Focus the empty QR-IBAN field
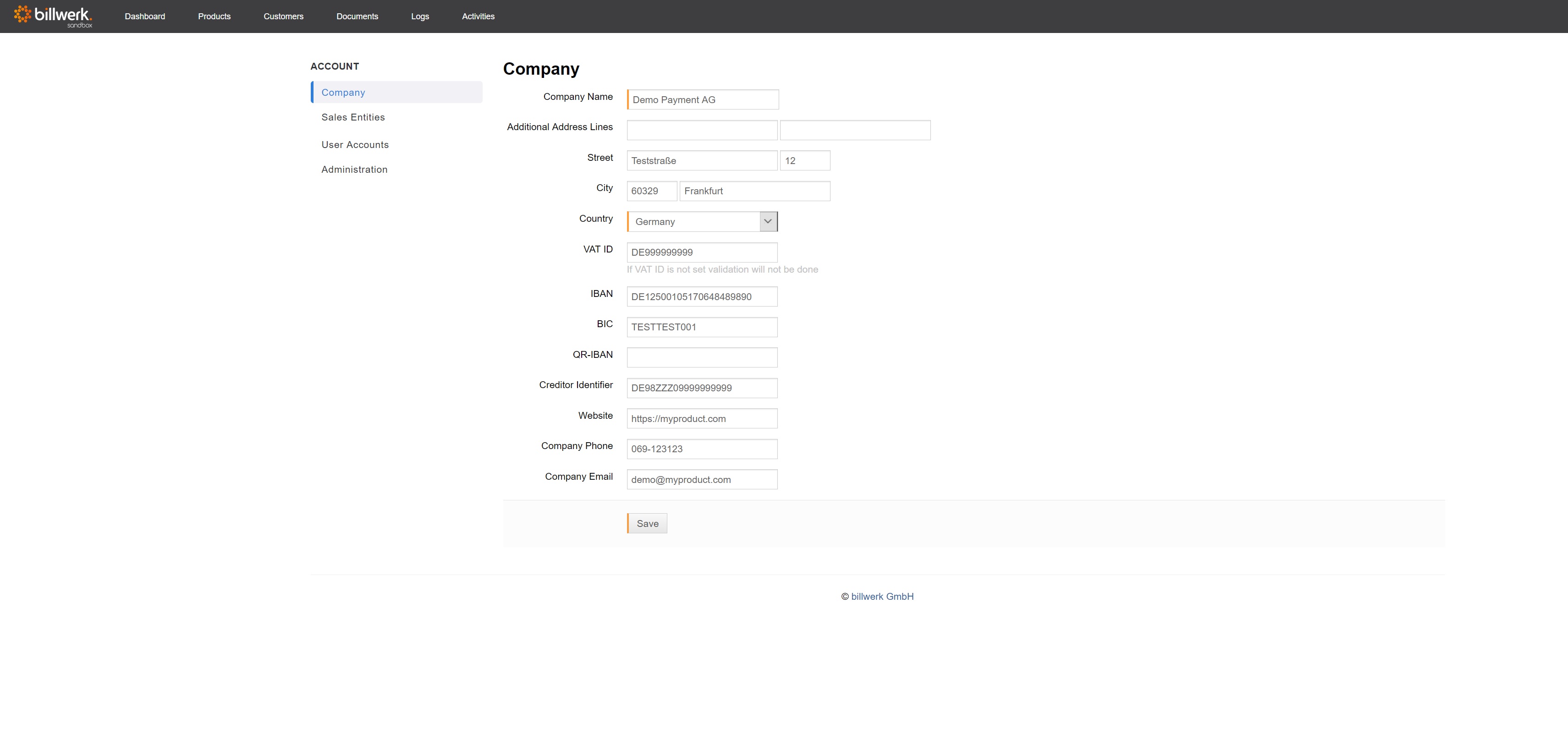This screenshot has width=1568, height=751. click(703, 358)
